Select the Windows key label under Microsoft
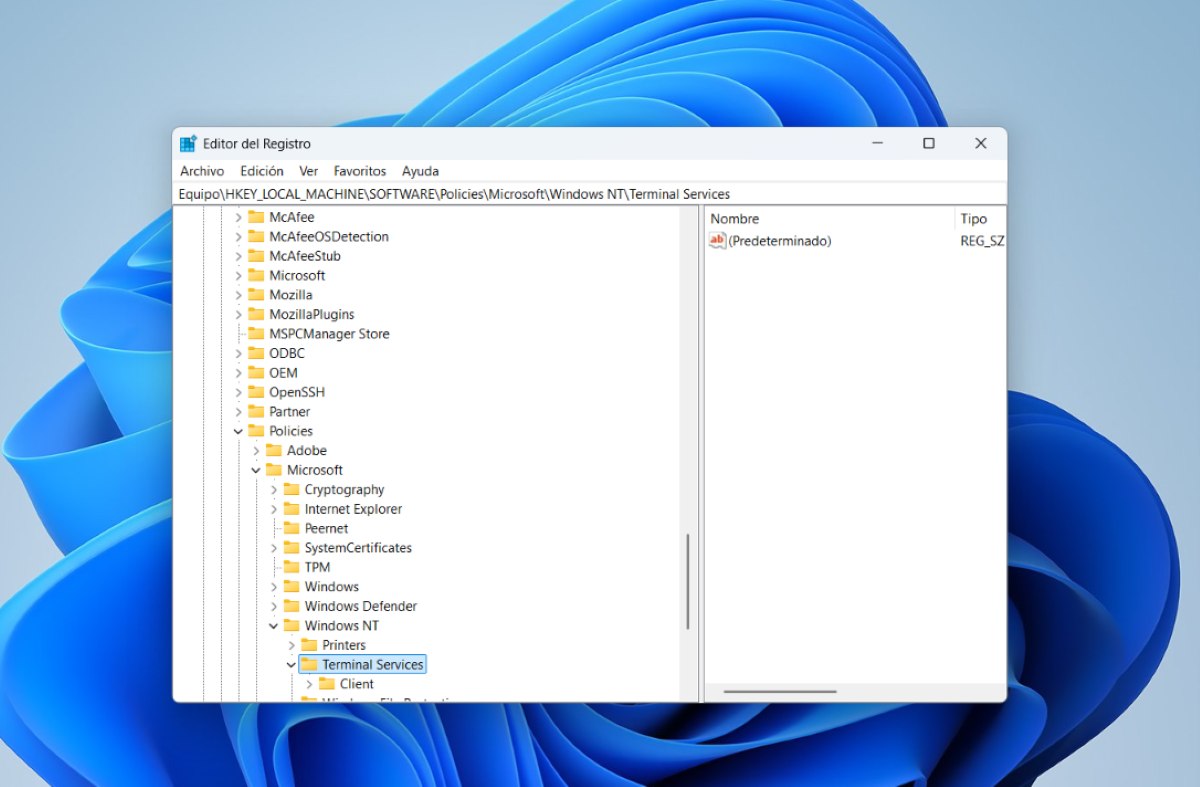 tap(332, 587)
